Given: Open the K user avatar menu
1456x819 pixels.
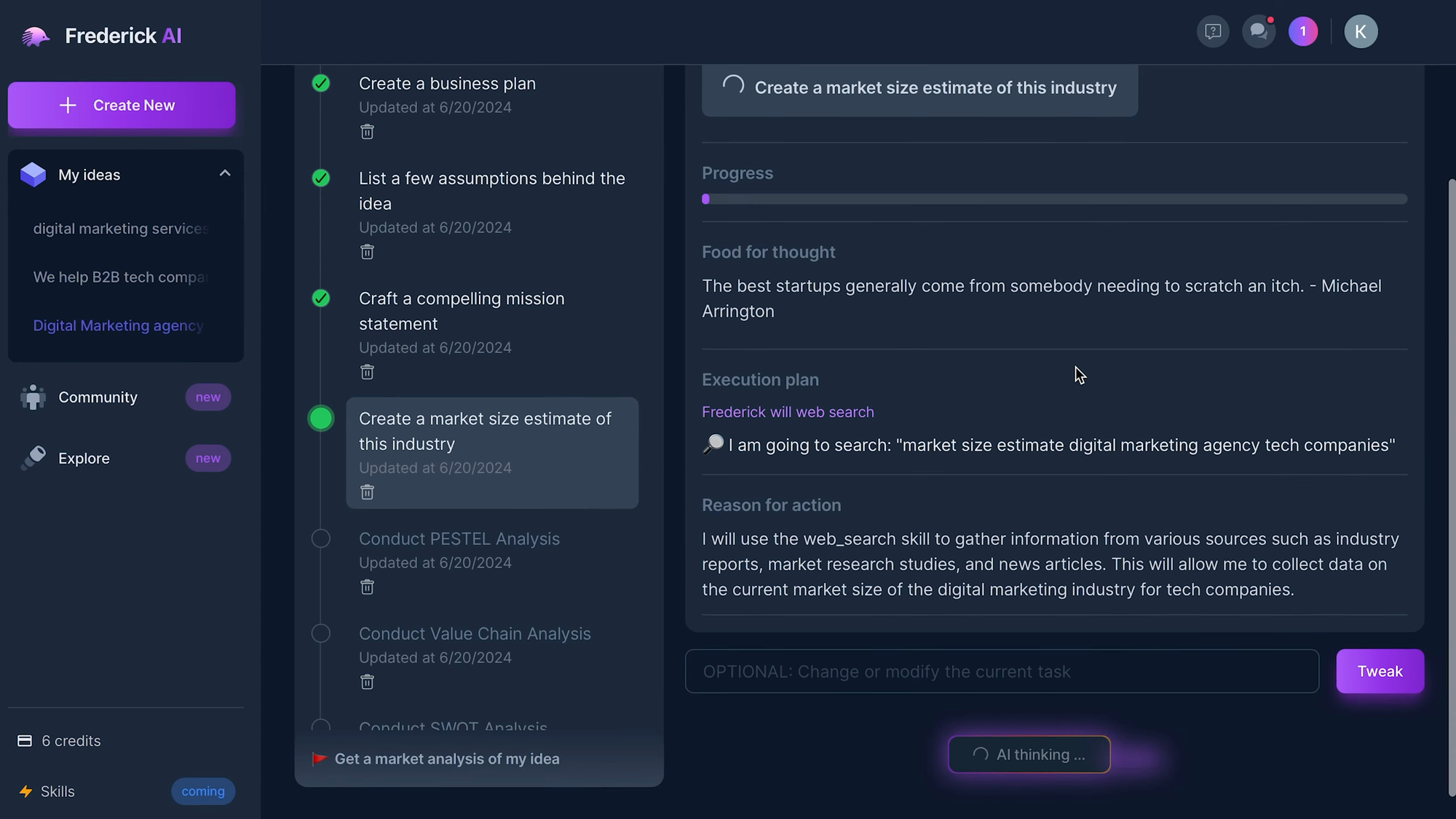Looking at the screenshot, I should click(x=1361, y=31).
